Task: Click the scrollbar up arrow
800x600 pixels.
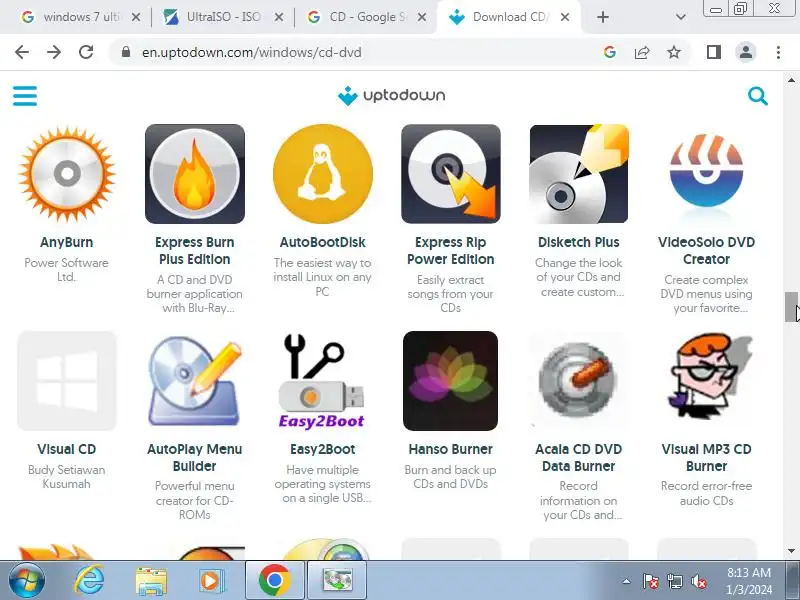Action: (x=791, y=80)
